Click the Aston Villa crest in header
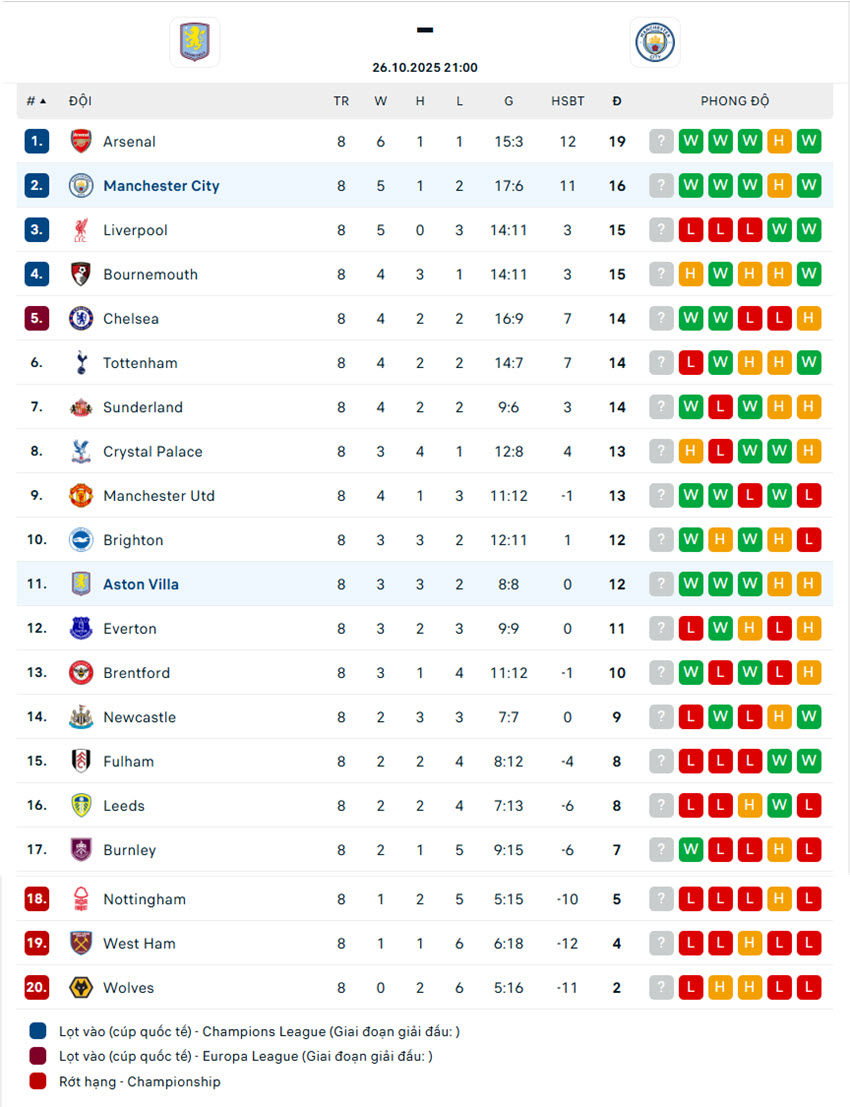Screen dimensions: 850x1107 point(194,42)
